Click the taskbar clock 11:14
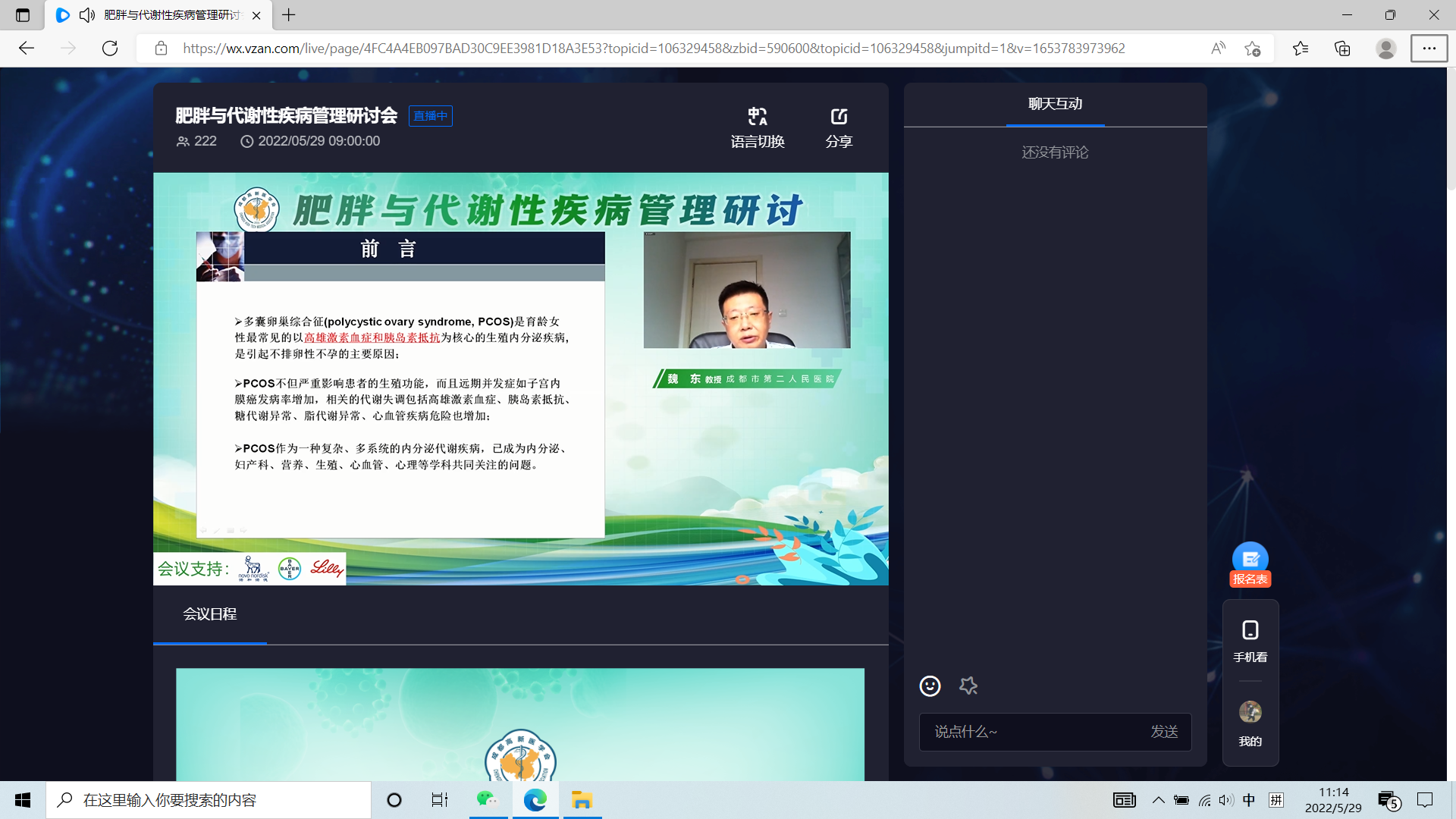The width and height of the screenshot is (1456, 819). pyautogui.click(x=1333, y=800)
